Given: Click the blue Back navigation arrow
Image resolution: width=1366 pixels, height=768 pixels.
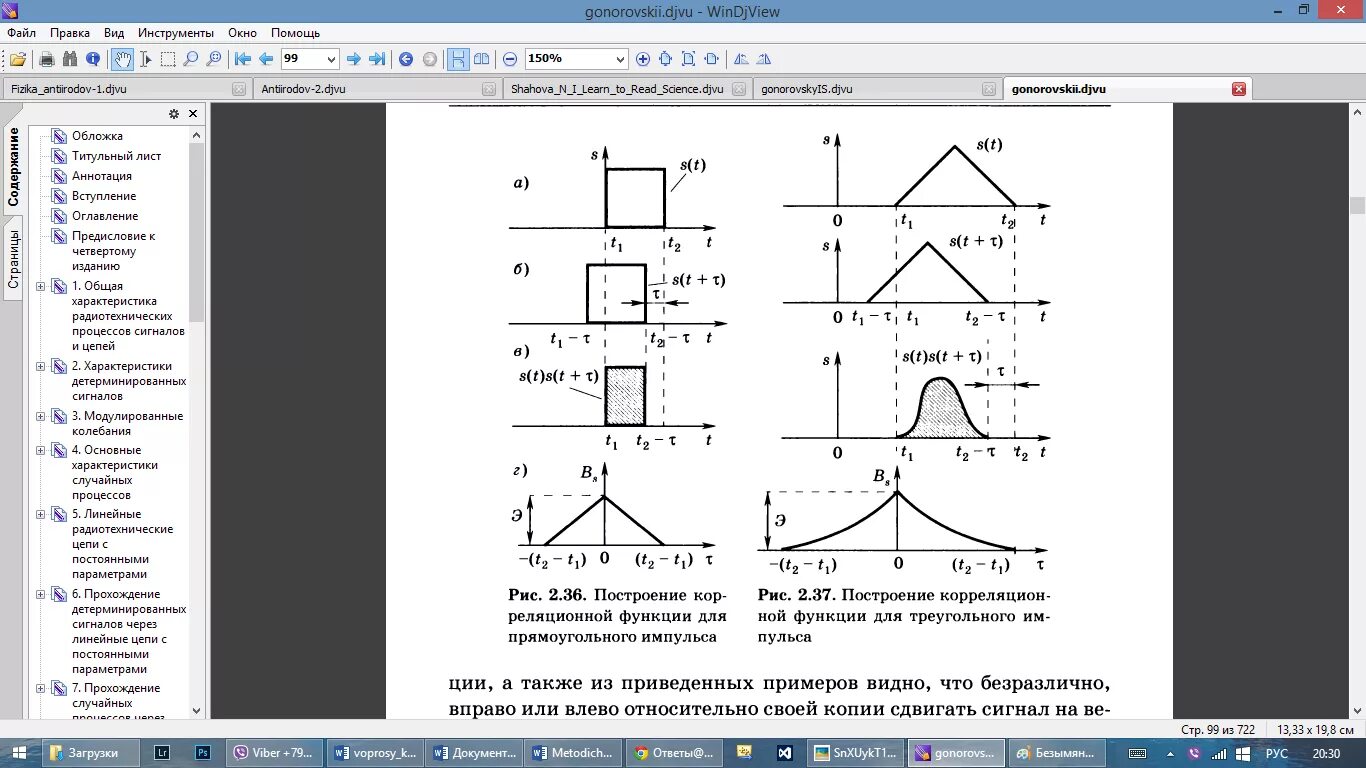Looking at the screenshot, I should [x=406, y=59].
